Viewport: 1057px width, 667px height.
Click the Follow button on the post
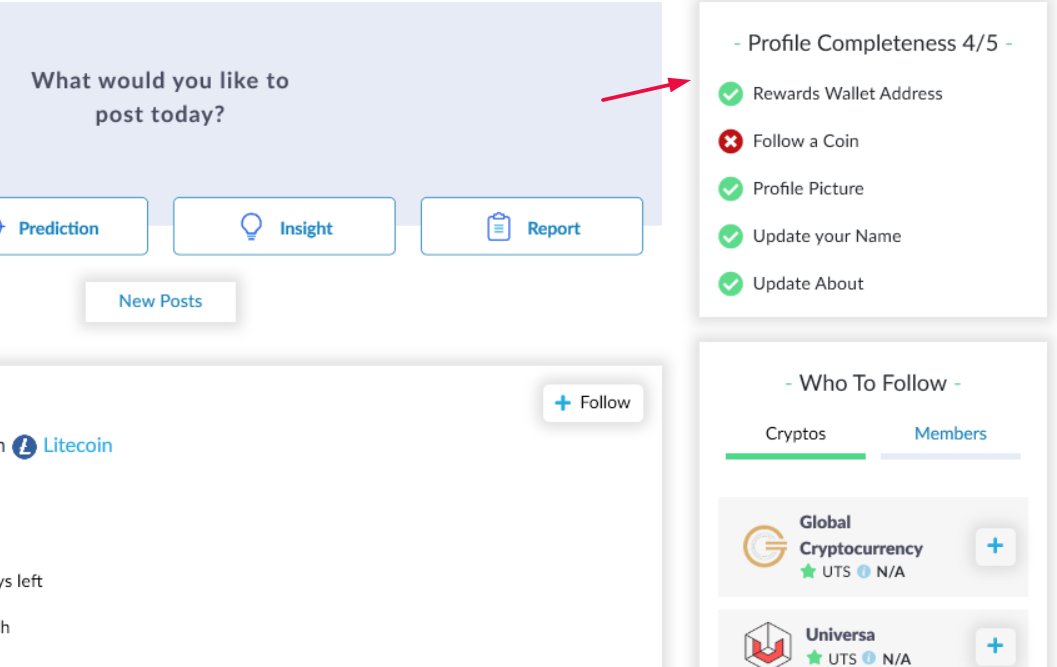[x=593, y=403]
